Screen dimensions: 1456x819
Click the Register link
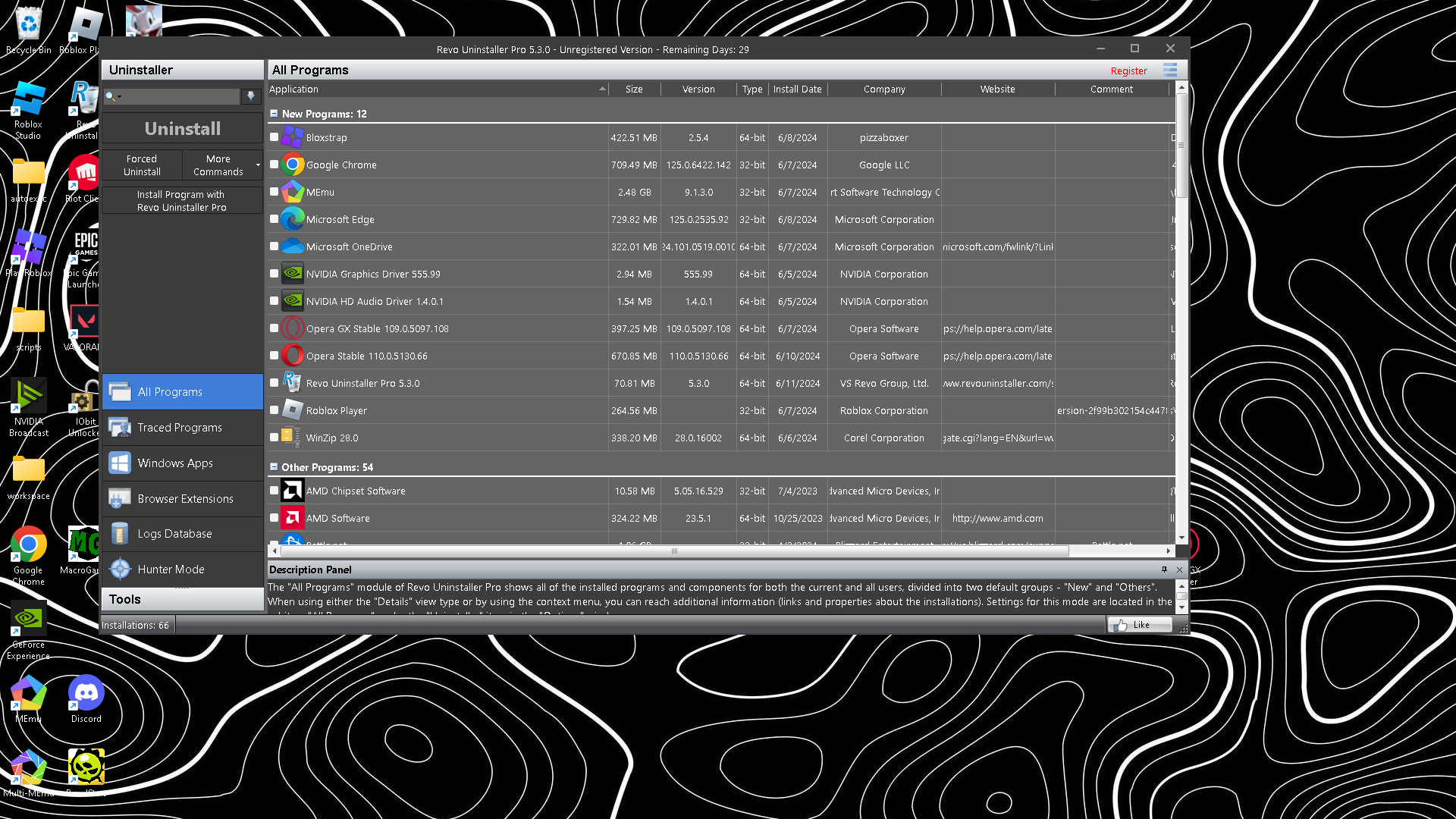pos(1128,71)
